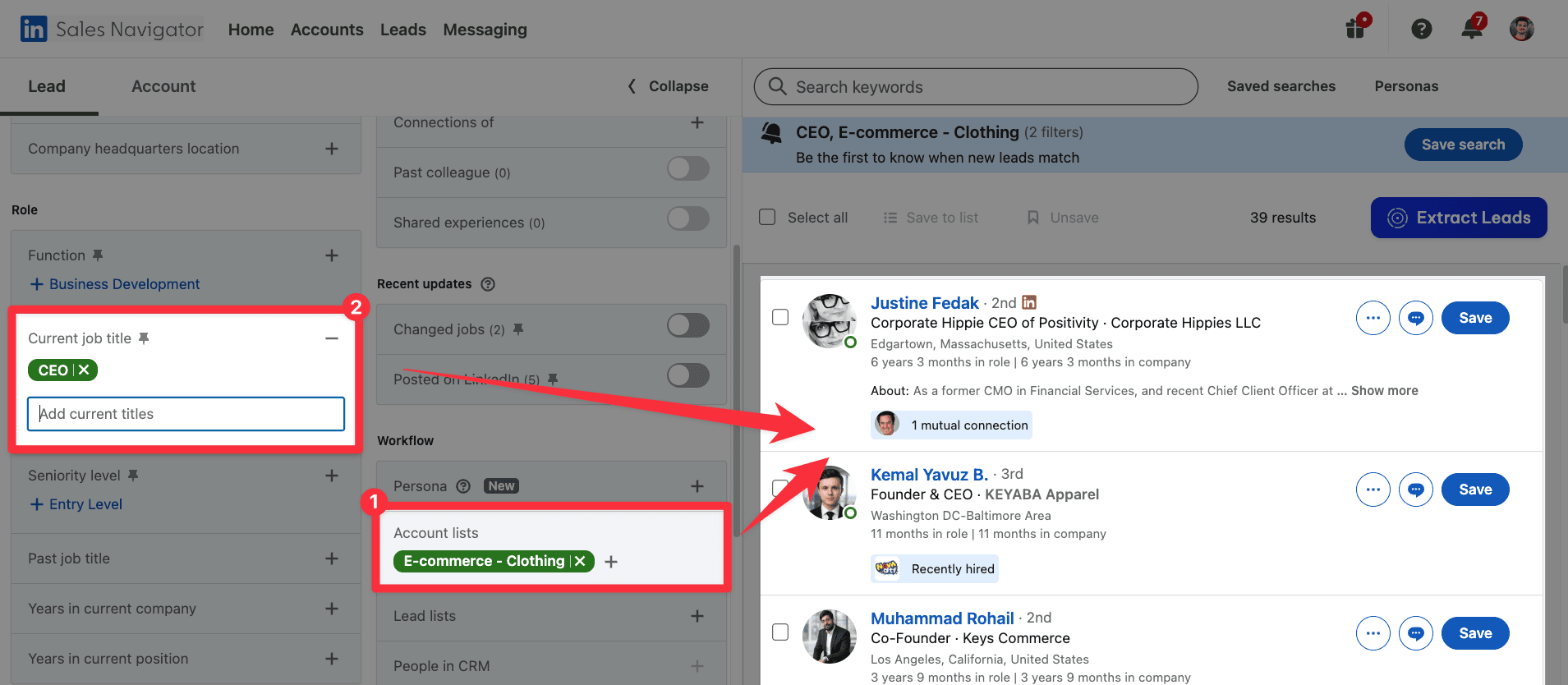Switch to the Account tab
Screen dimensions: 1568x685
click(163, 86)
